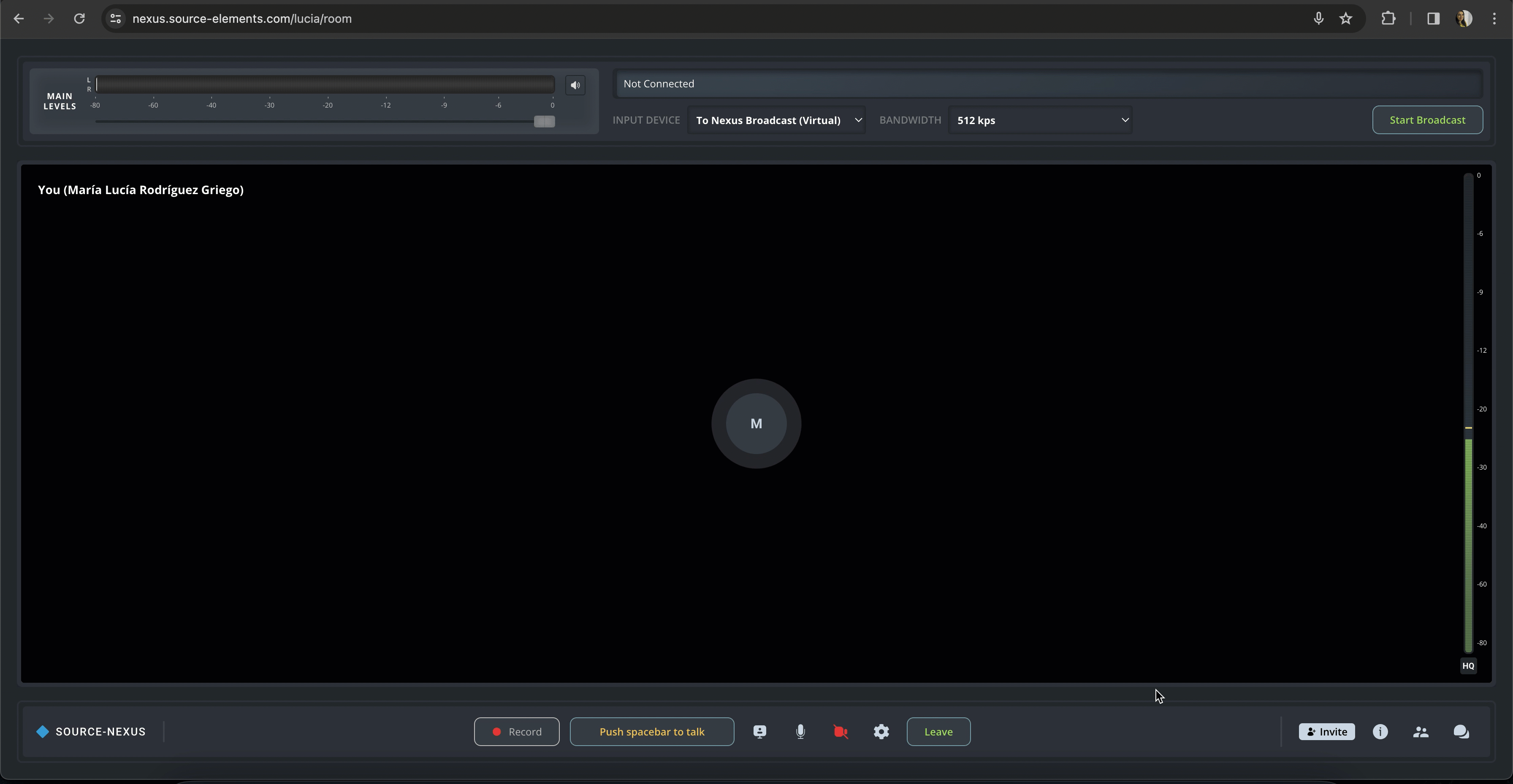Toggle the microphone mute button
1513x784 pixels.
pos(800,732)
